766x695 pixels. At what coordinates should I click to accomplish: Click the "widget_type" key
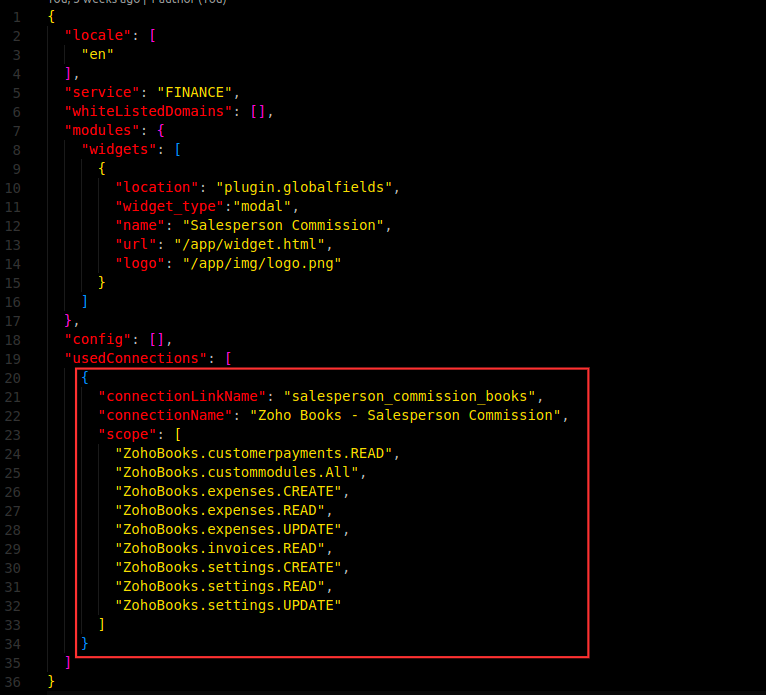click(170, 207)
